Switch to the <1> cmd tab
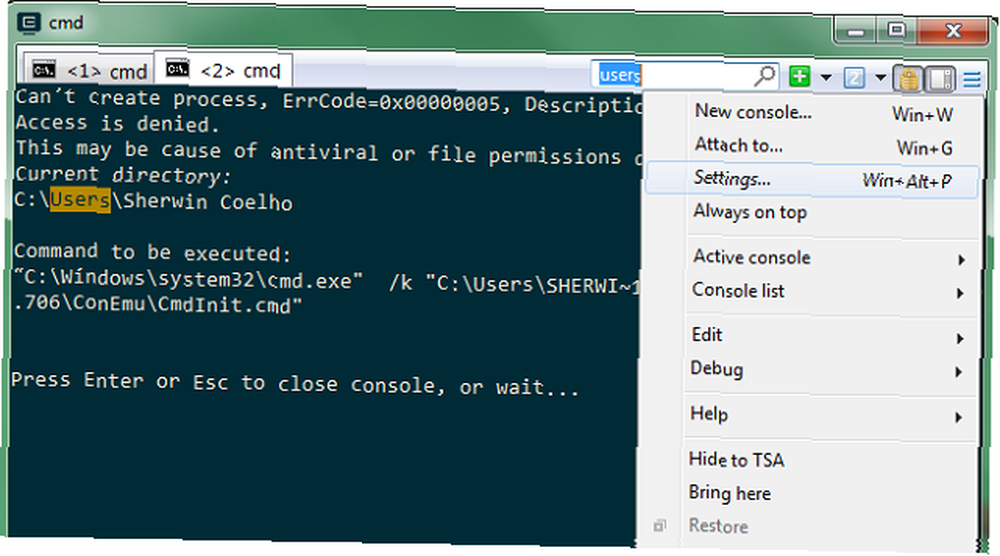1000x556 pixels. [x=90, y=70]
